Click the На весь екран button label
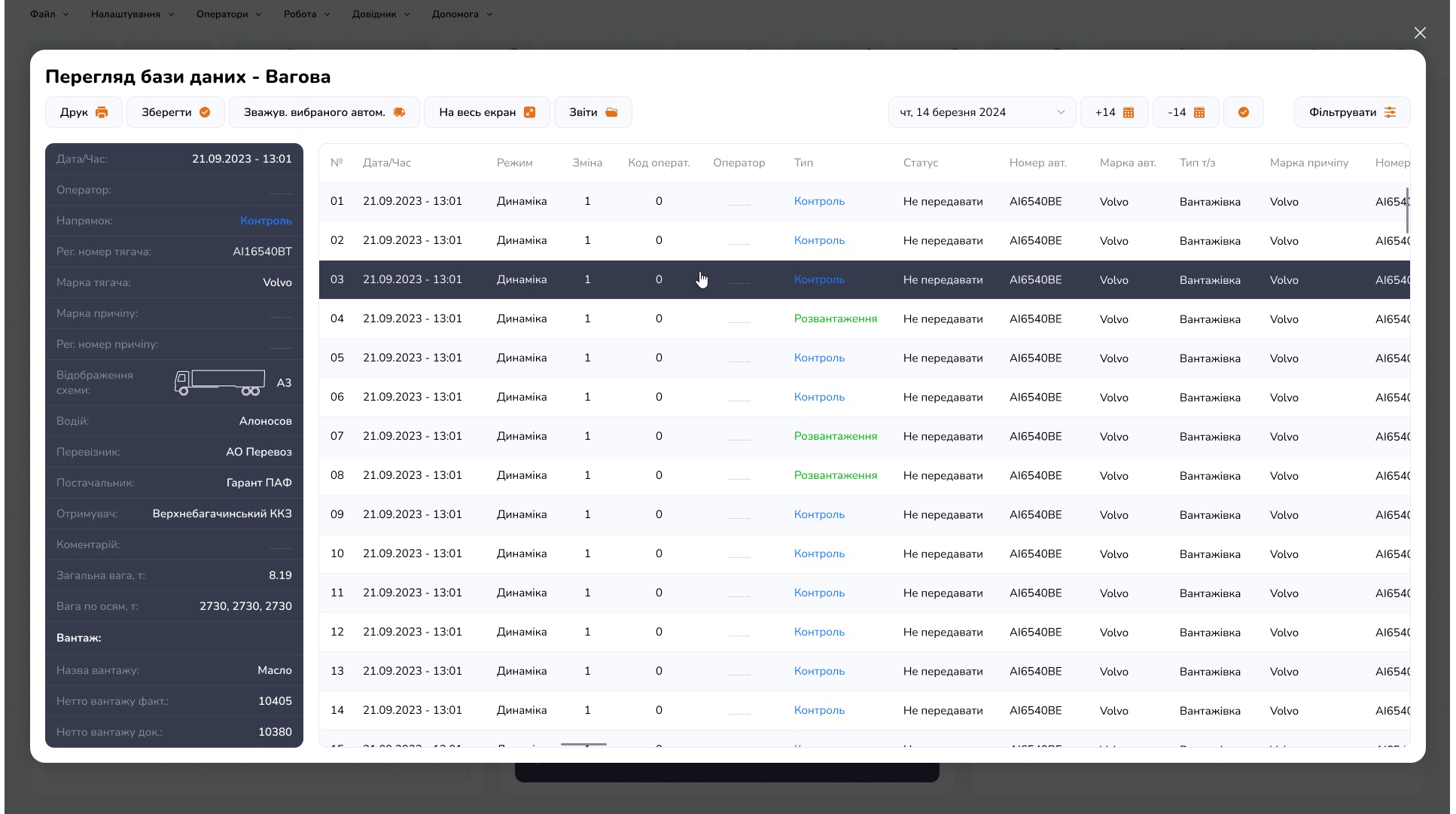 [x=477, y=112]
